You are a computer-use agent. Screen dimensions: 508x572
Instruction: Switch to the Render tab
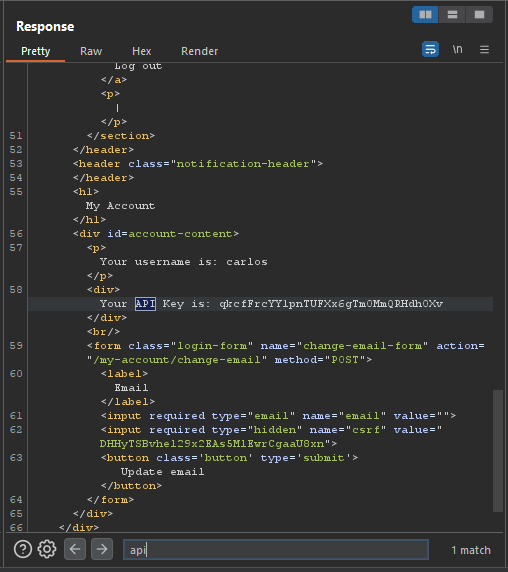pyautogui.click(x=199, y=51)
